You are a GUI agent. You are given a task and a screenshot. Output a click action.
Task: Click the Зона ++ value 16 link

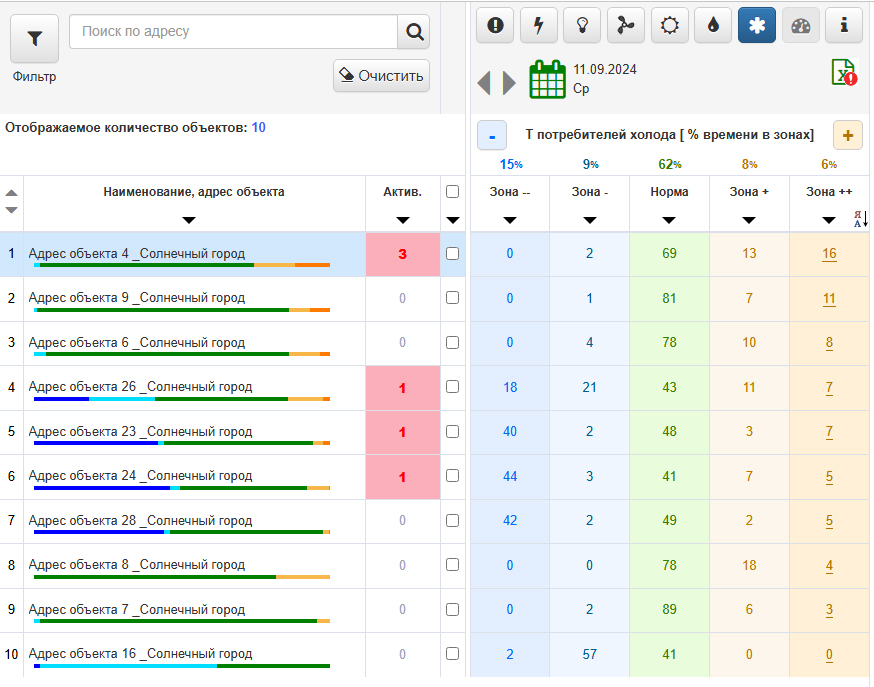pos(829,254)
